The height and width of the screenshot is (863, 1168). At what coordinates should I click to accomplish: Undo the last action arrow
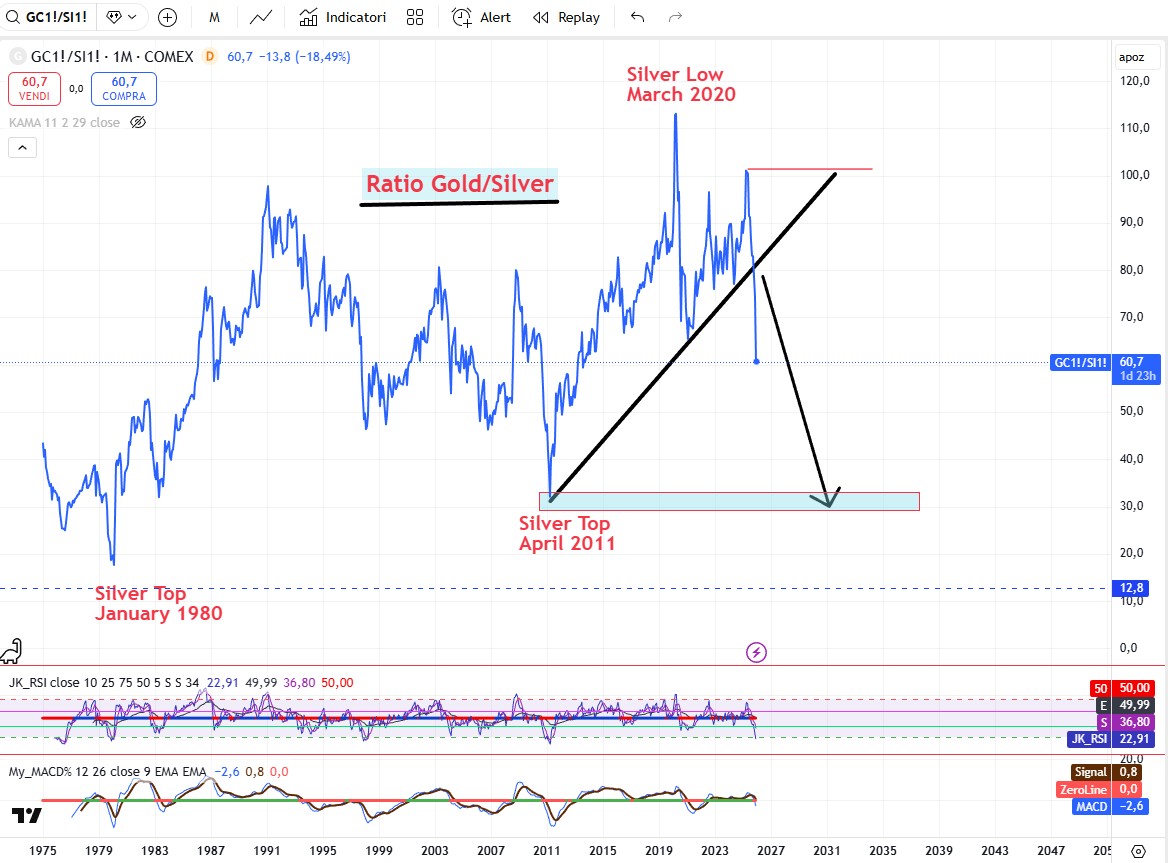[637, 17]
